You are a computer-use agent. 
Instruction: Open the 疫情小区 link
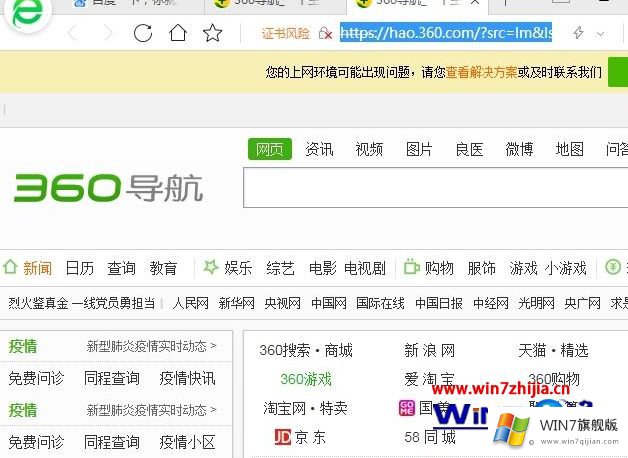click(187, 442)
